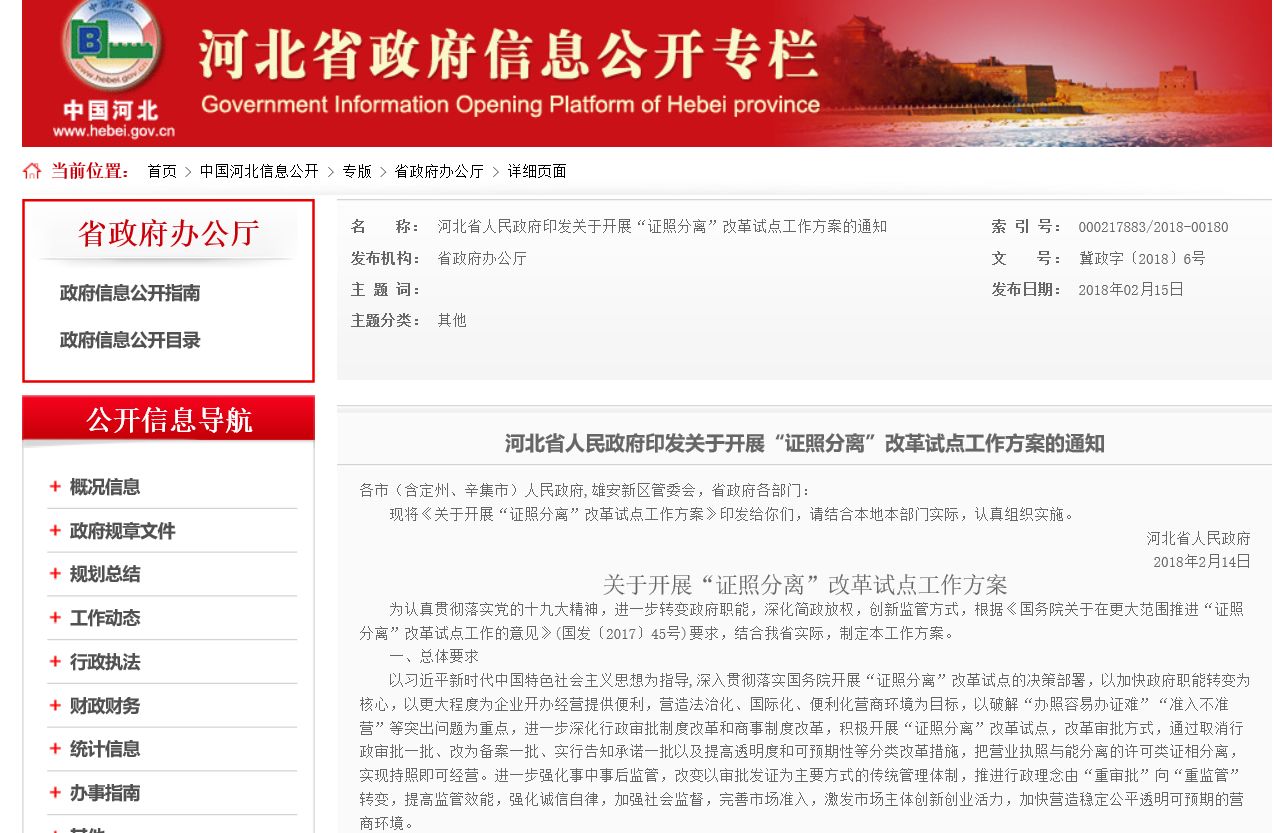This screenshot has height=833, width=1274.
Task: Expand the 政府规章文件 plus icon
Action: pos(55,531)
